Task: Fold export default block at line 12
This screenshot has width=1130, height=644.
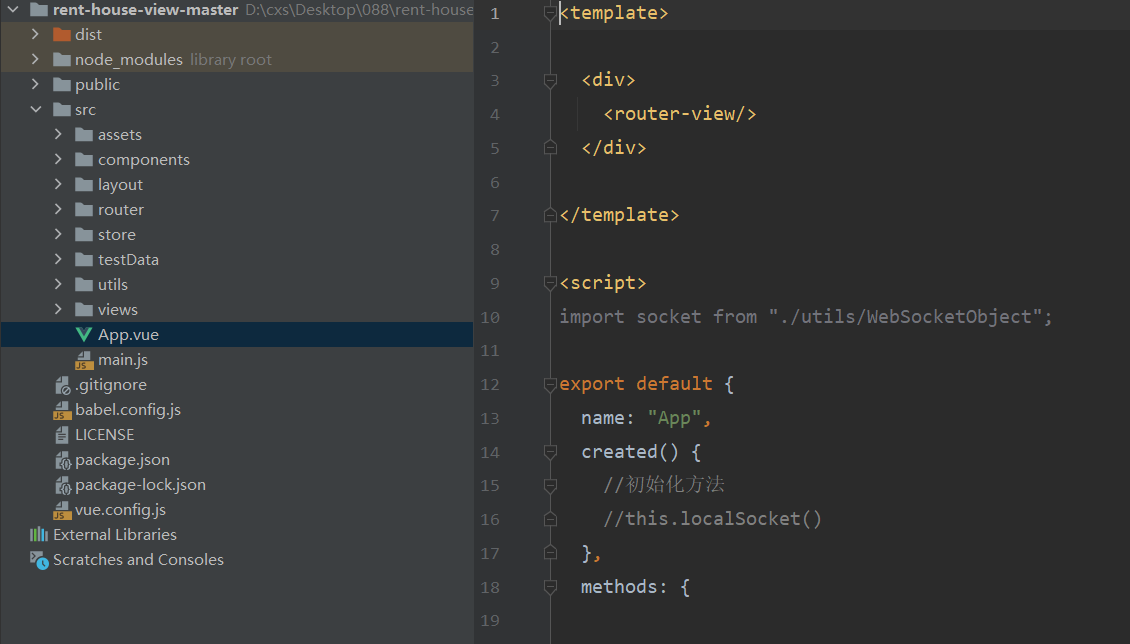Action: click(550, 384)
